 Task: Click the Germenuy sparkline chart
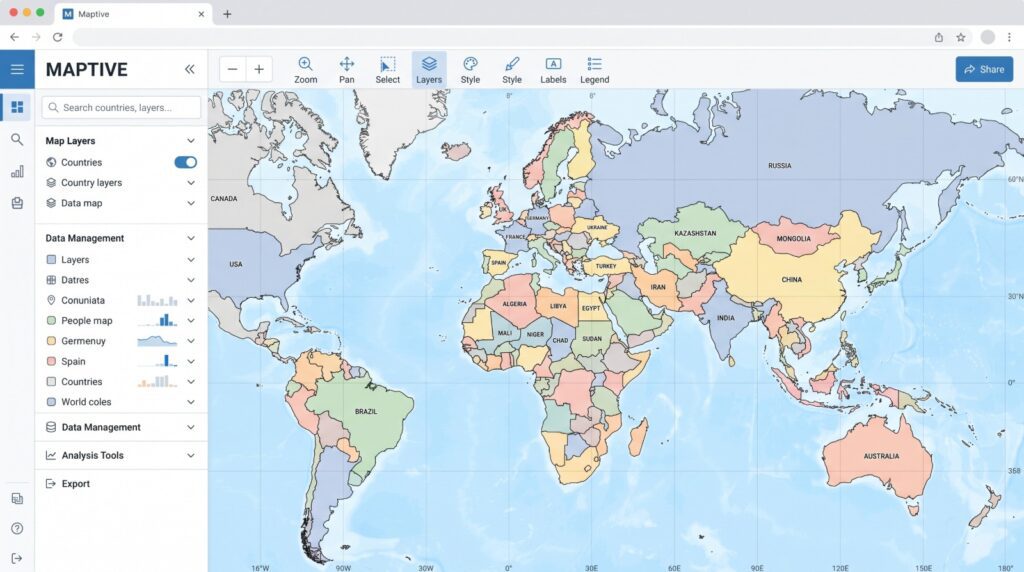click(157, 341)
